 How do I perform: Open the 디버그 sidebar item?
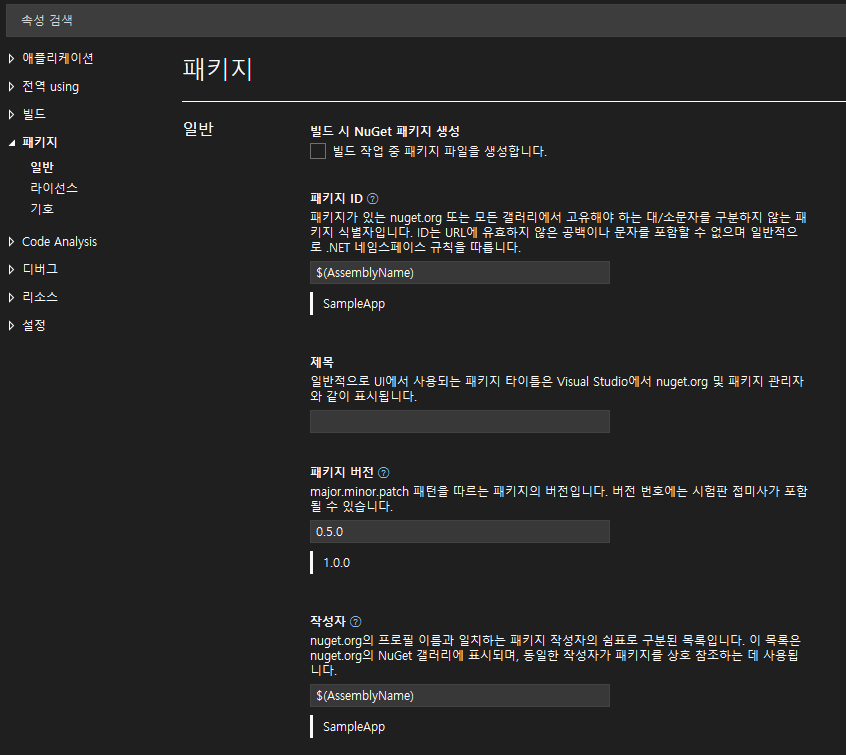point(40,269)
